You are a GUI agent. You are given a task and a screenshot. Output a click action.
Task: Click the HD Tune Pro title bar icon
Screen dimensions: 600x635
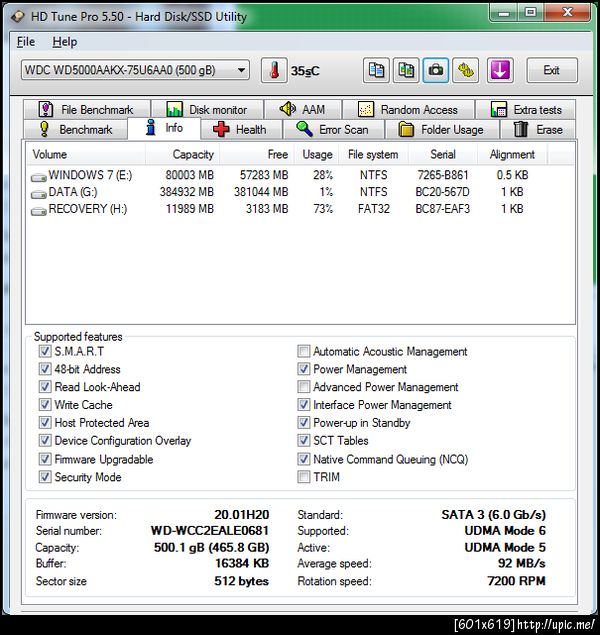pos(18,17)
